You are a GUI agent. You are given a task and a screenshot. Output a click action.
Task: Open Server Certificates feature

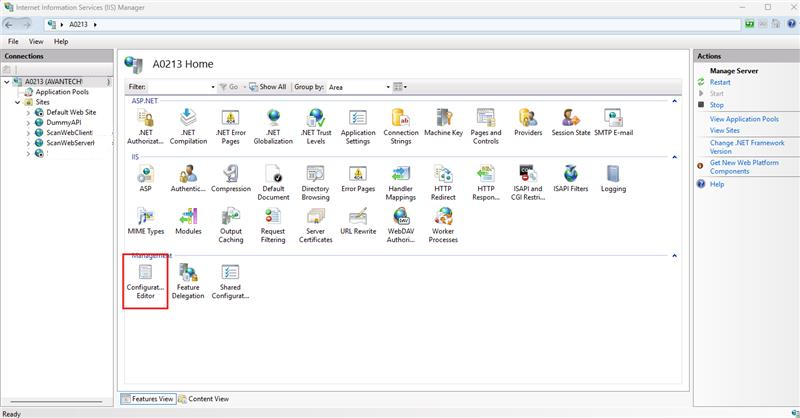[316, 225]
